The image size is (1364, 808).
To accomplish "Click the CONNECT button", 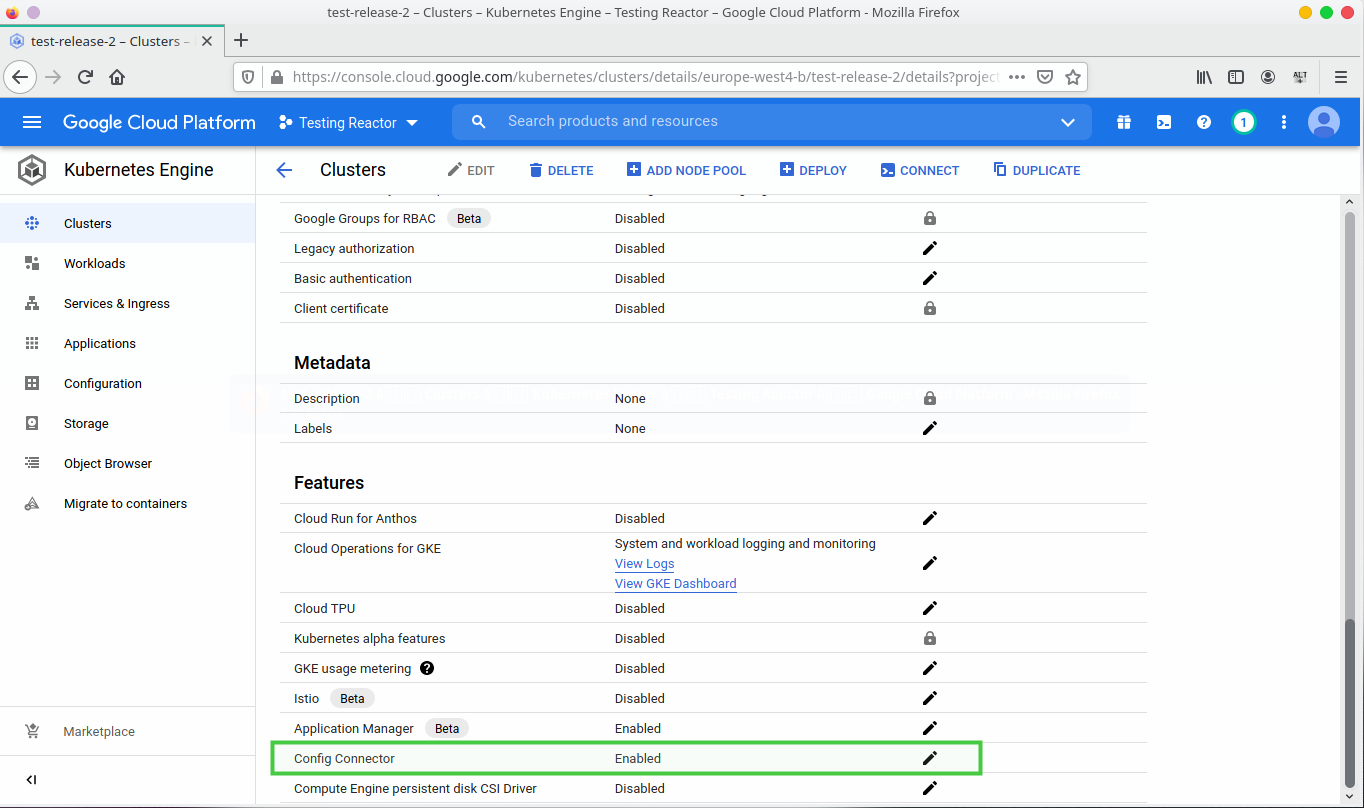I will point(920,170).
